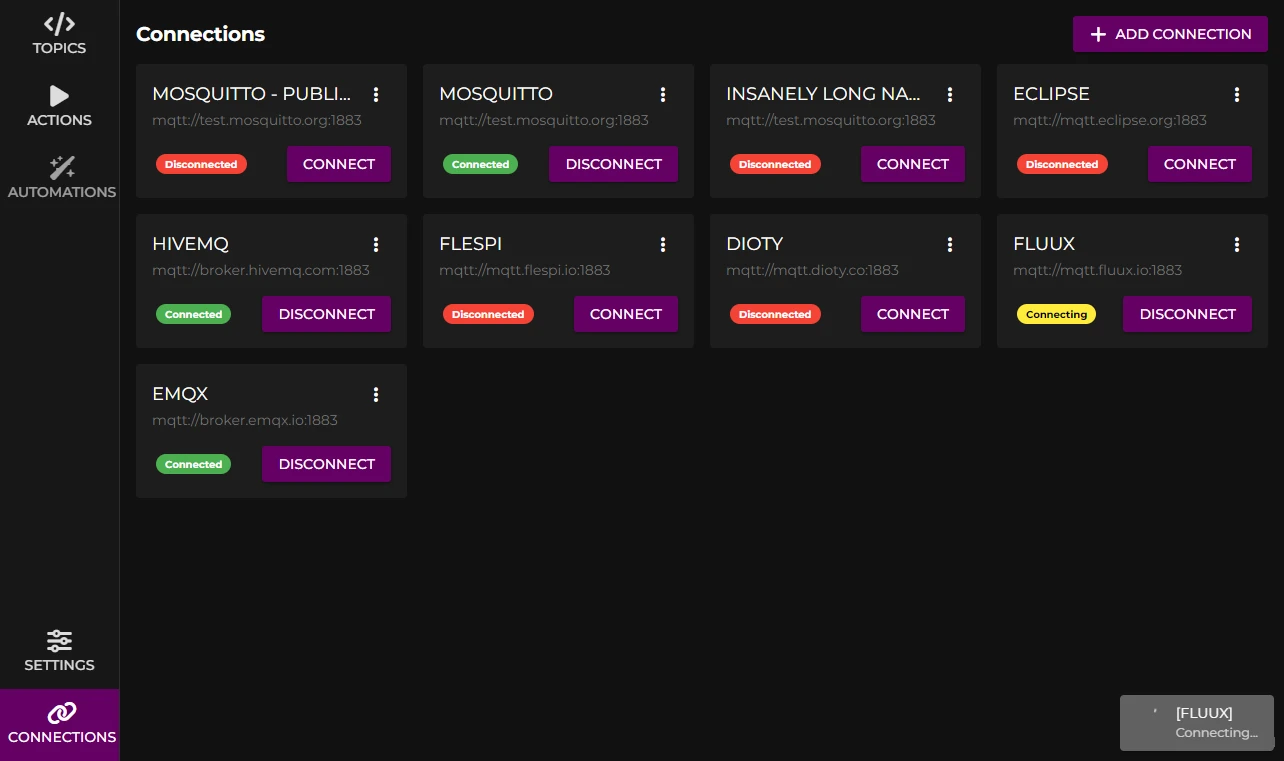Disconnect the FLUUX connecting broker
Image resolution: width=1284 pixels, height=761 pixels.
pos(1188,314)
